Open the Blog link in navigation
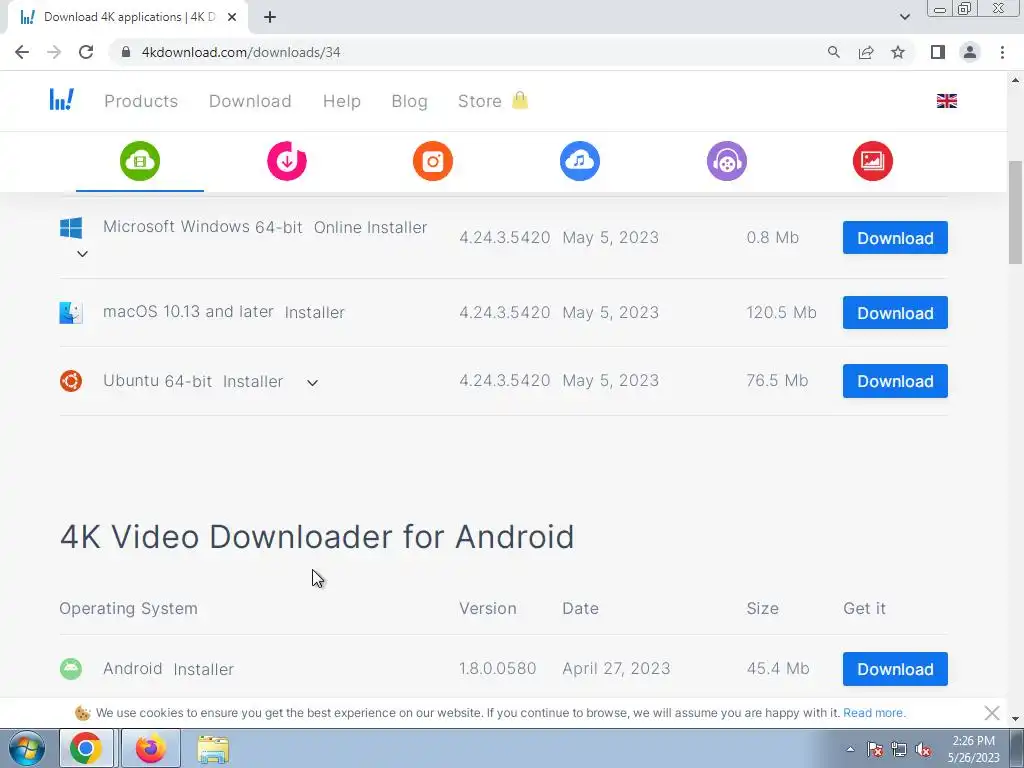This screenshot has height=768, width=1024. [409, 101]
